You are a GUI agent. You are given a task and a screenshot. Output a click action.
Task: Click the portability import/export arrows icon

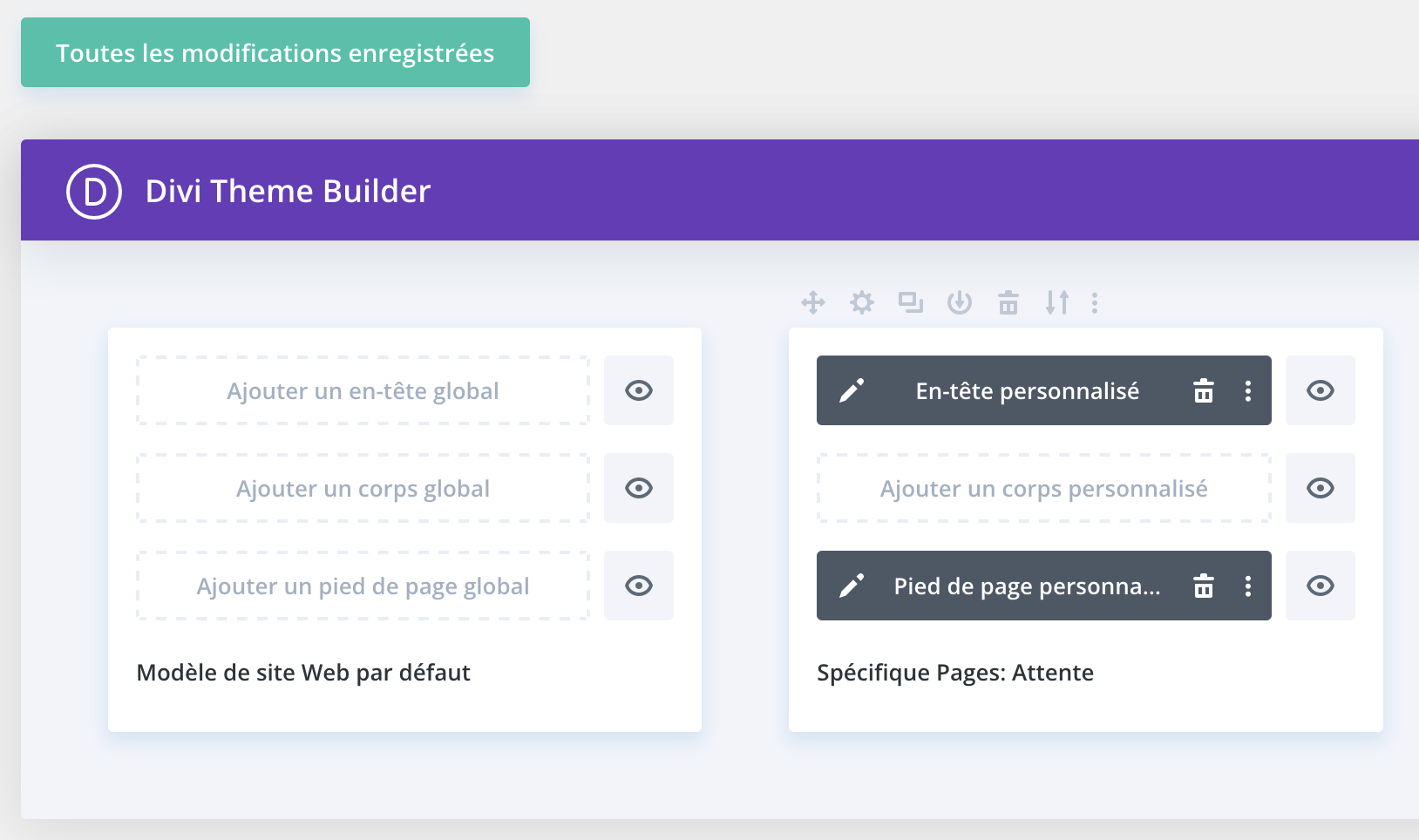[x=1057, y=302]
